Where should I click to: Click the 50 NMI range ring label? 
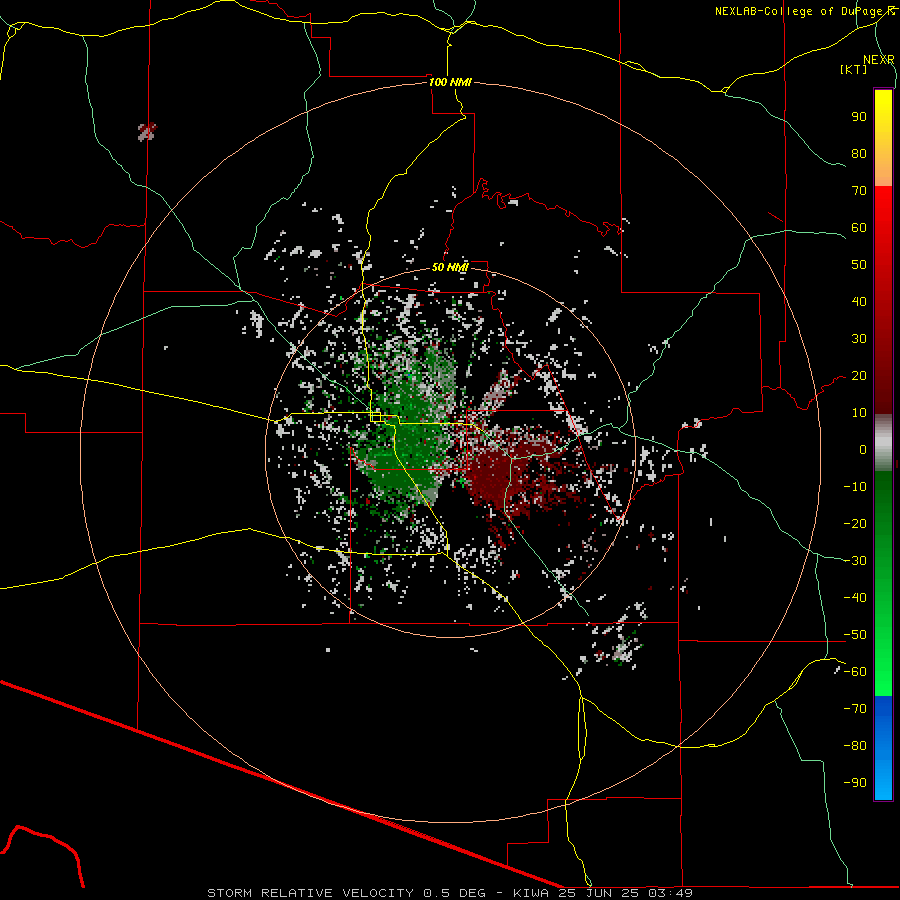450,267
